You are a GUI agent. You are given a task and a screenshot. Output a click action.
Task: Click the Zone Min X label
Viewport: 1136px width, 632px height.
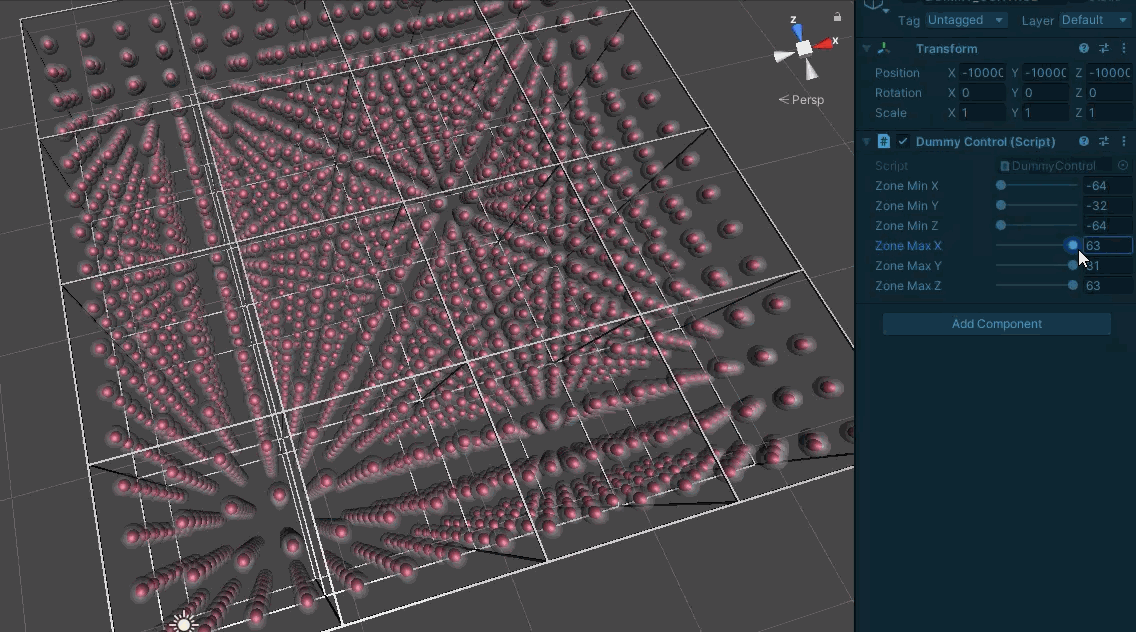point(906,186)
